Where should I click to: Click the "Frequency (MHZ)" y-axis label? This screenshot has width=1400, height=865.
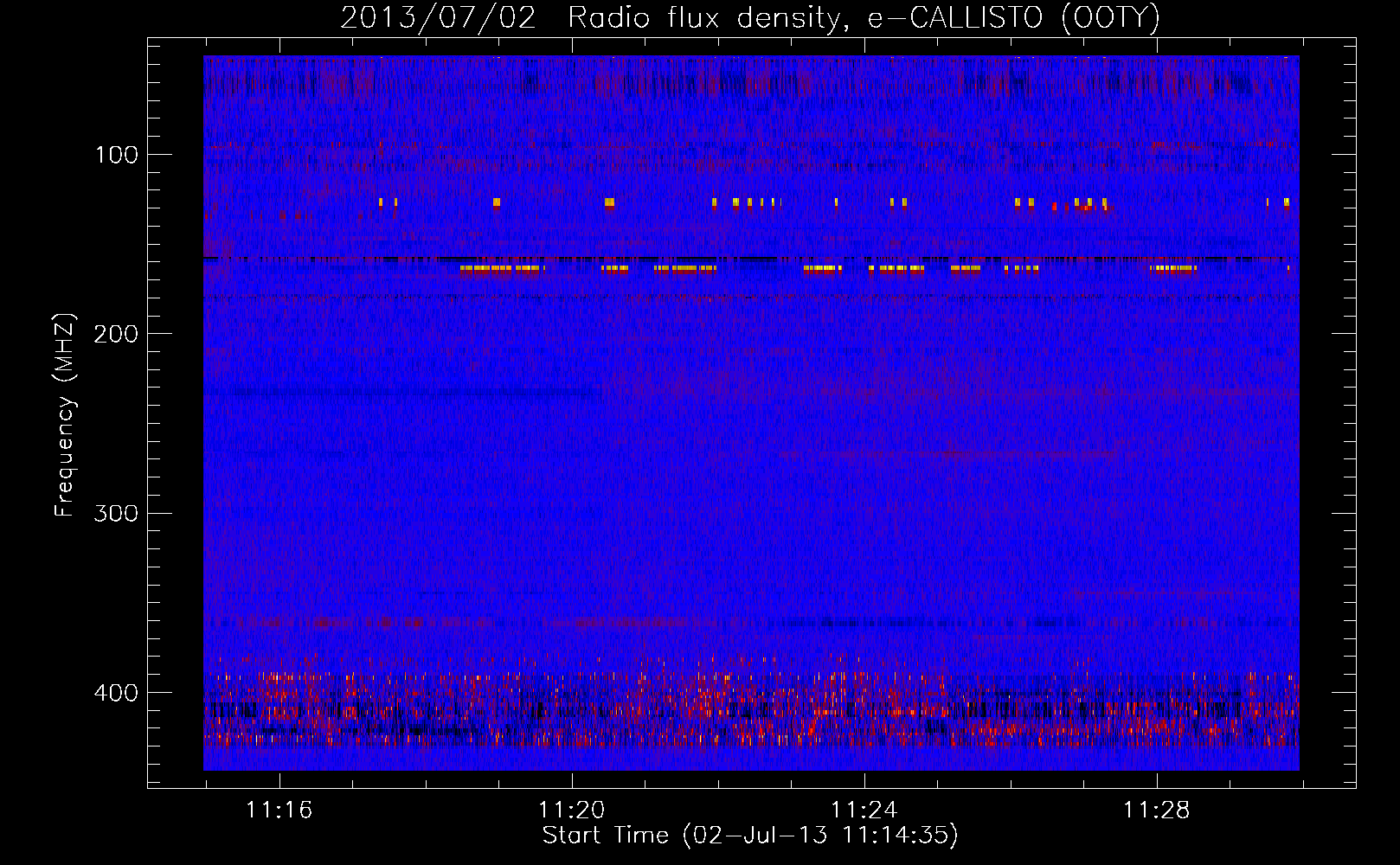64,415
